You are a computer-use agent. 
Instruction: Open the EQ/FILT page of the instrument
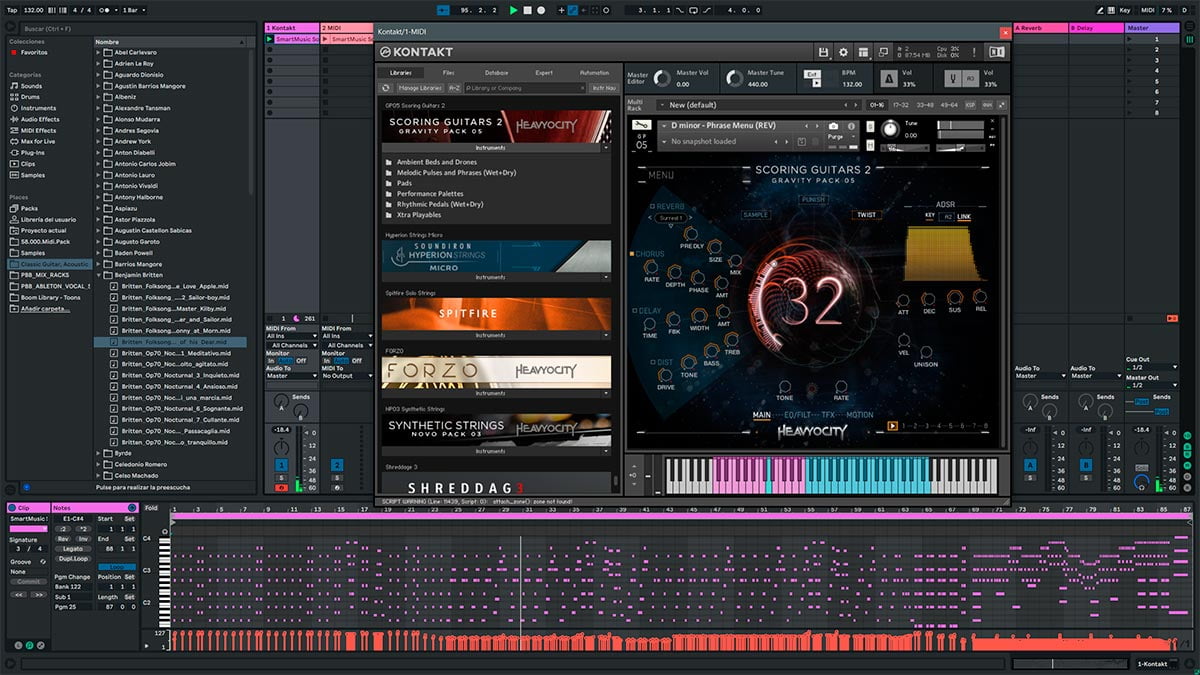(x=795, y=415)
